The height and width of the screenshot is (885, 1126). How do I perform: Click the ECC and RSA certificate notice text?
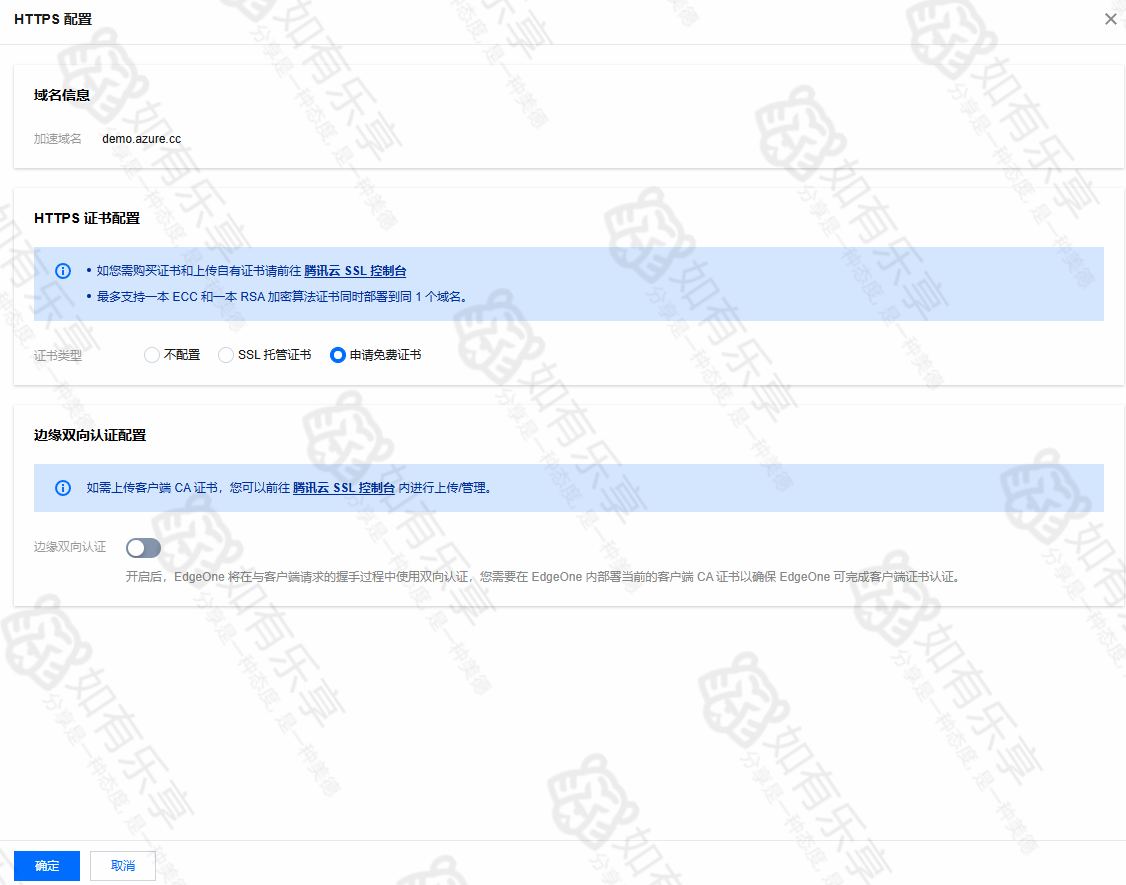(282, 297)
